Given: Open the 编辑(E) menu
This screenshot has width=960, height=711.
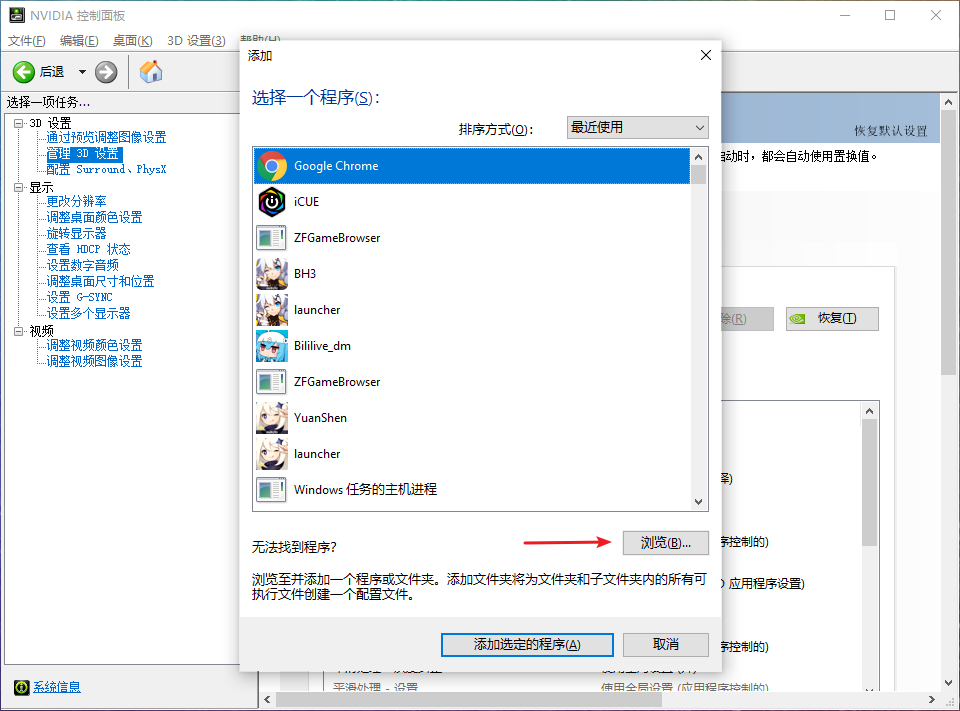Looking at the screenshot, I should tap(79, 41).
